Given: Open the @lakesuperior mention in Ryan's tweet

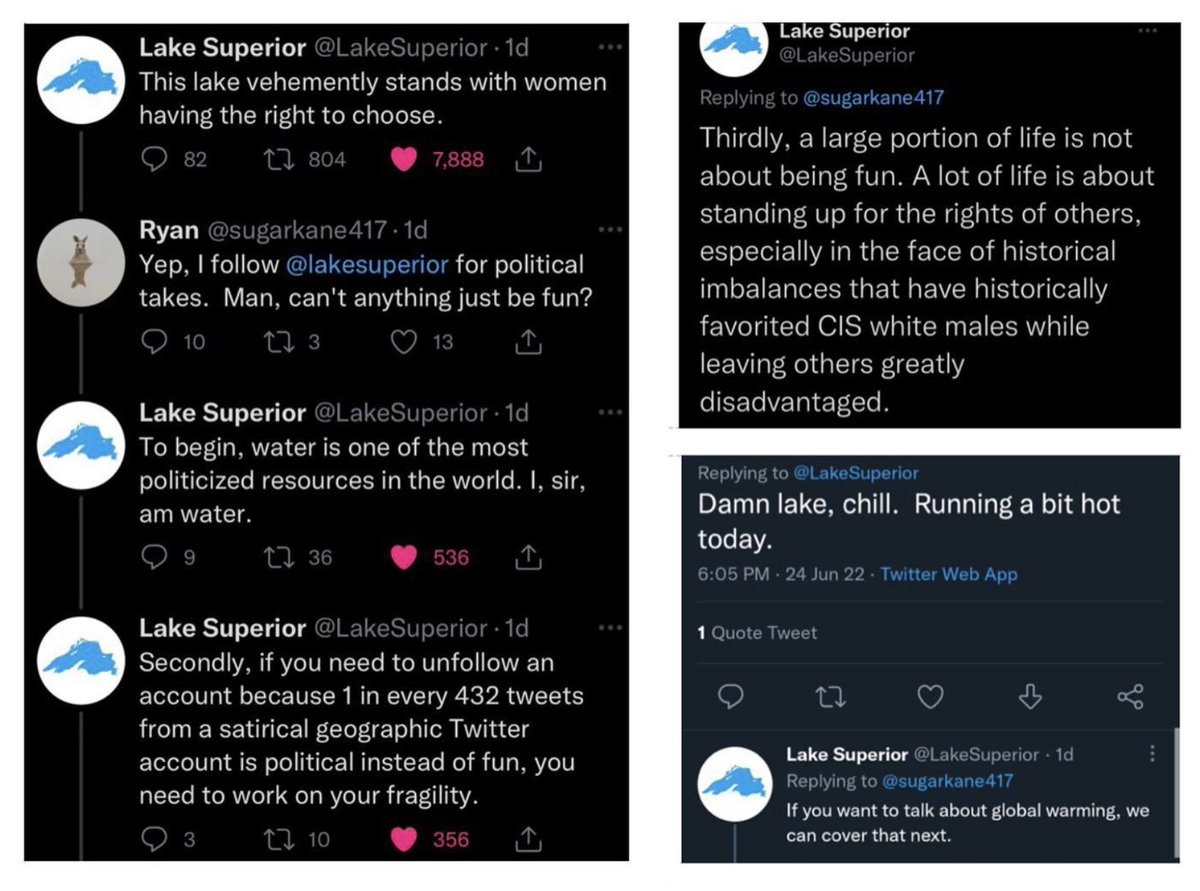Looking at the screenshot, I should (367, 265).
